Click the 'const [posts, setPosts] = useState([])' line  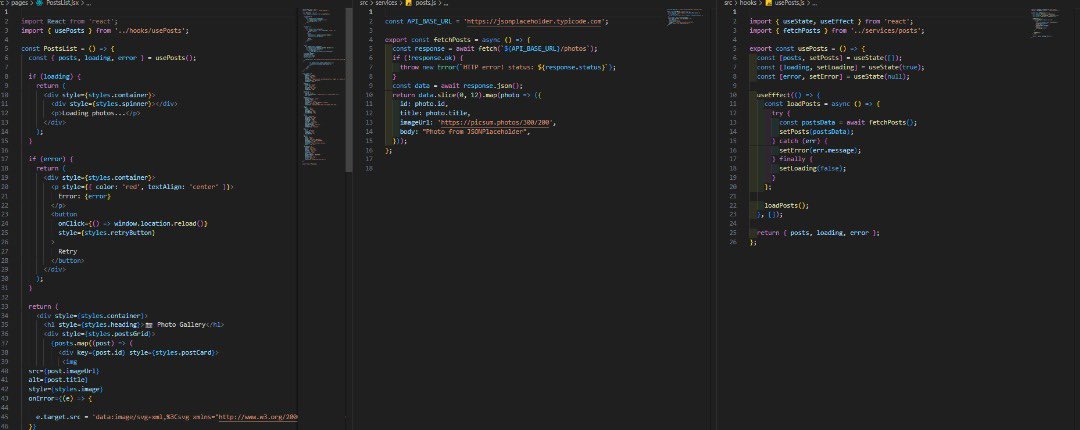click(829, 58)
